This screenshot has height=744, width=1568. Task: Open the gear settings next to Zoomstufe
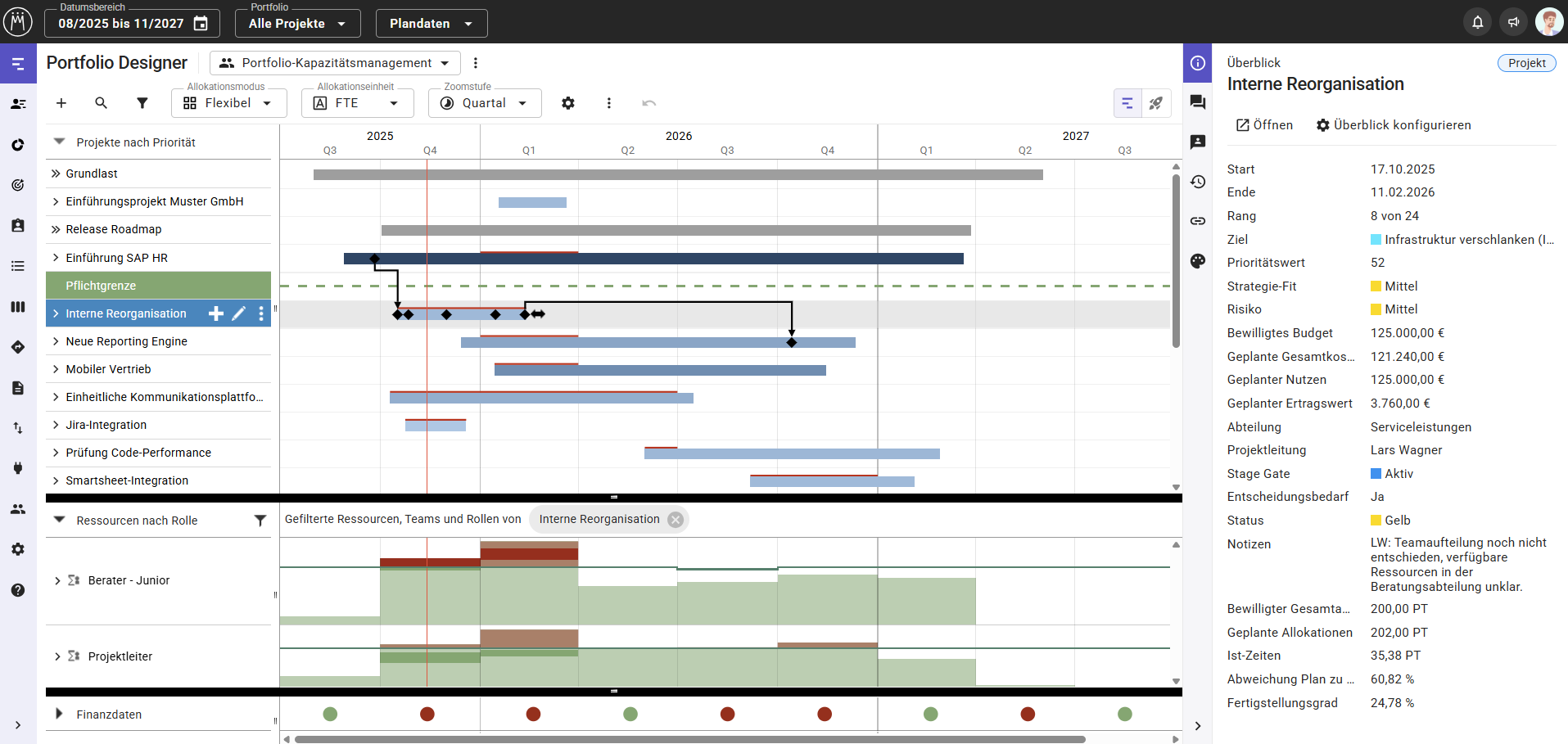[567, 103]
